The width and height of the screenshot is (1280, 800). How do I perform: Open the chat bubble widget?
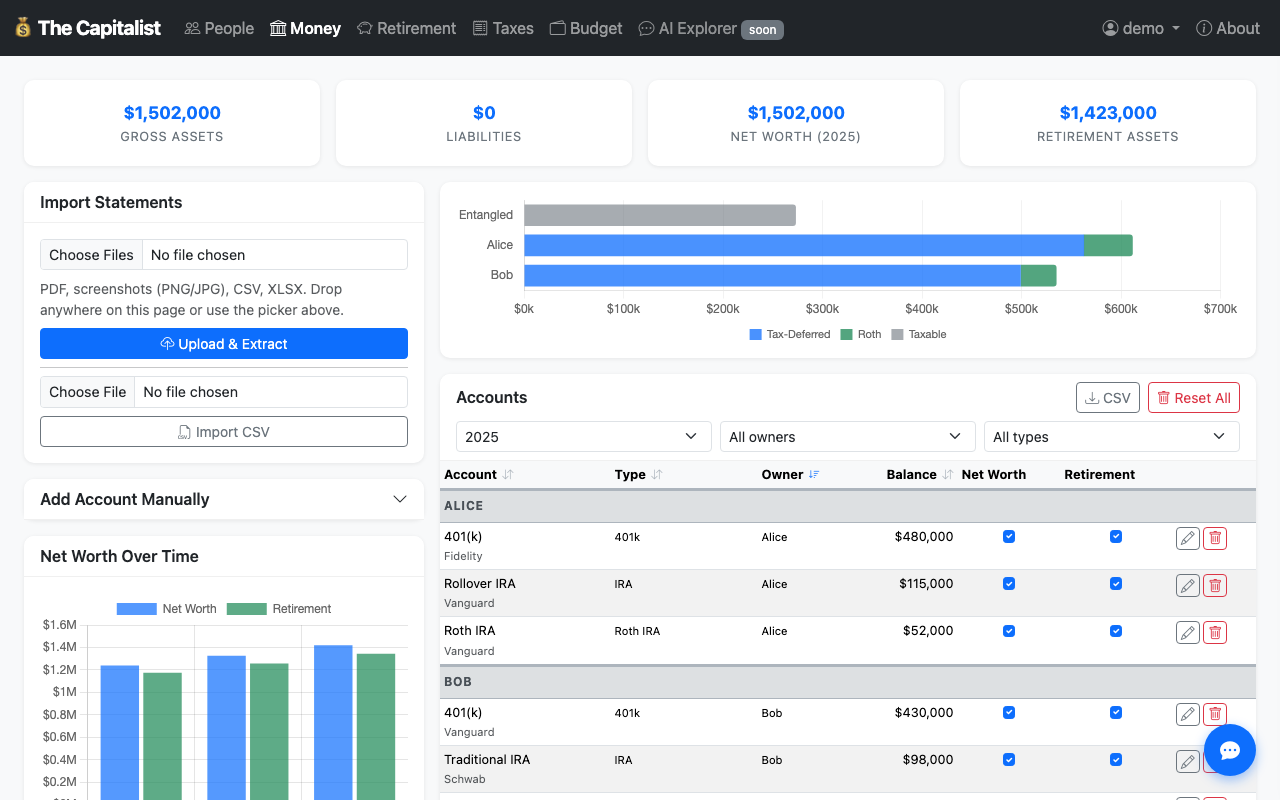tap(1229, 750)
